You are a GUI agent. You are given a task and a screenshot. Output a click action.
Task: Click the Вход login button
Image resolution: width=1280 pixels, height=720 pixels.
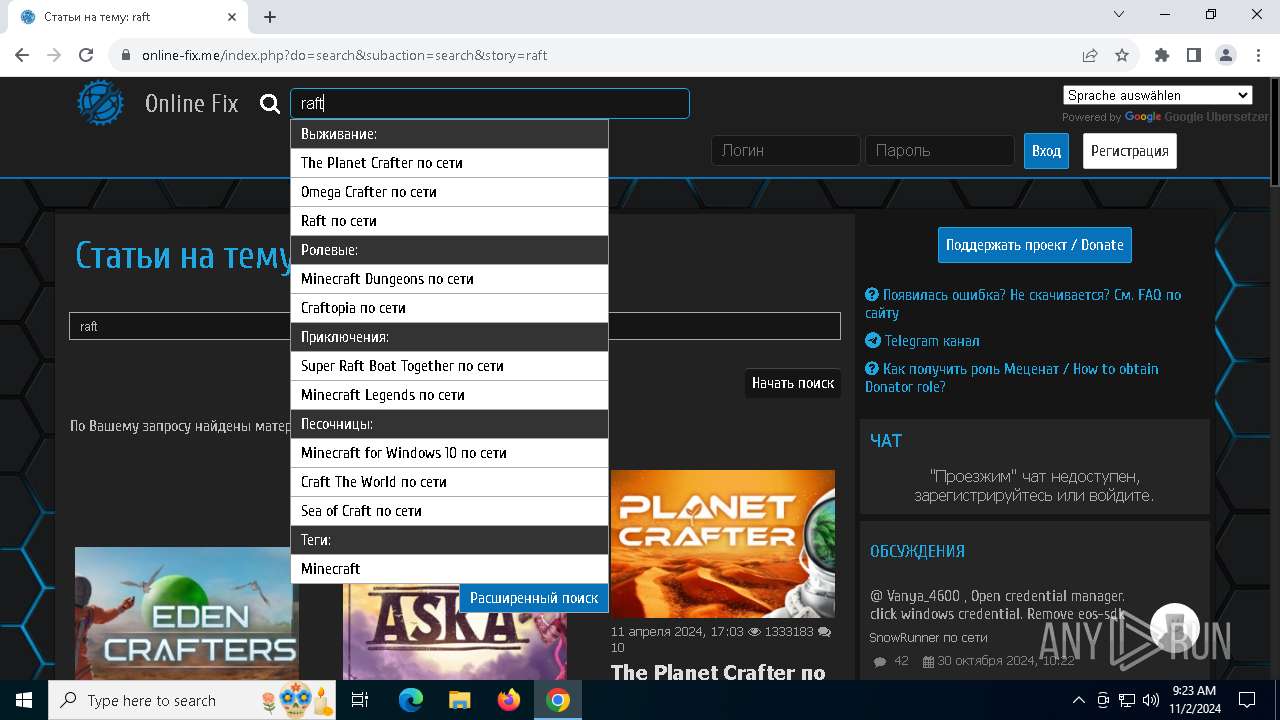(x=1046, y=151)
